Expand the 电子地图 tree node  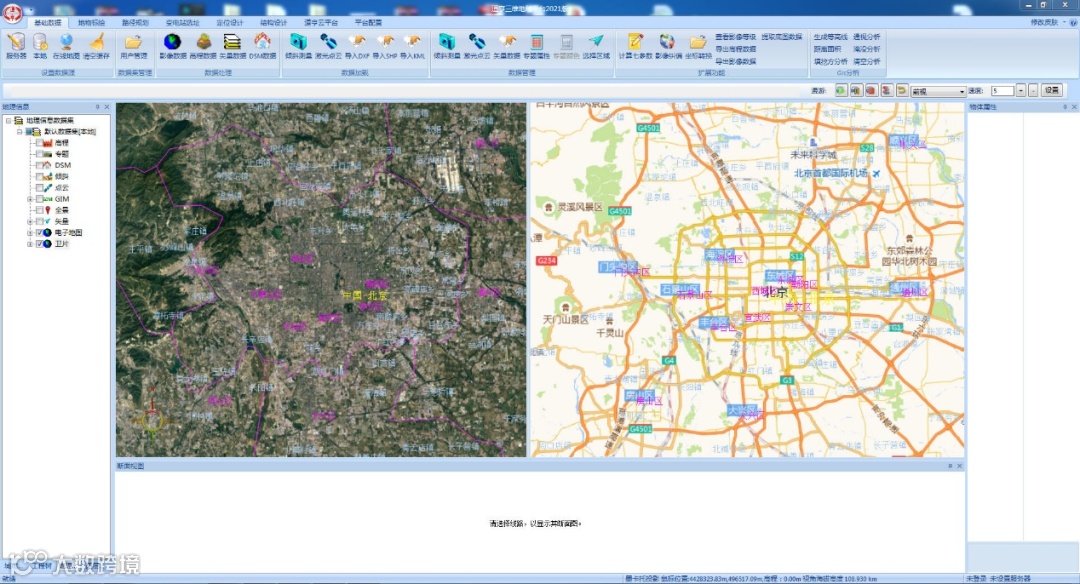[x=30, y=233]
